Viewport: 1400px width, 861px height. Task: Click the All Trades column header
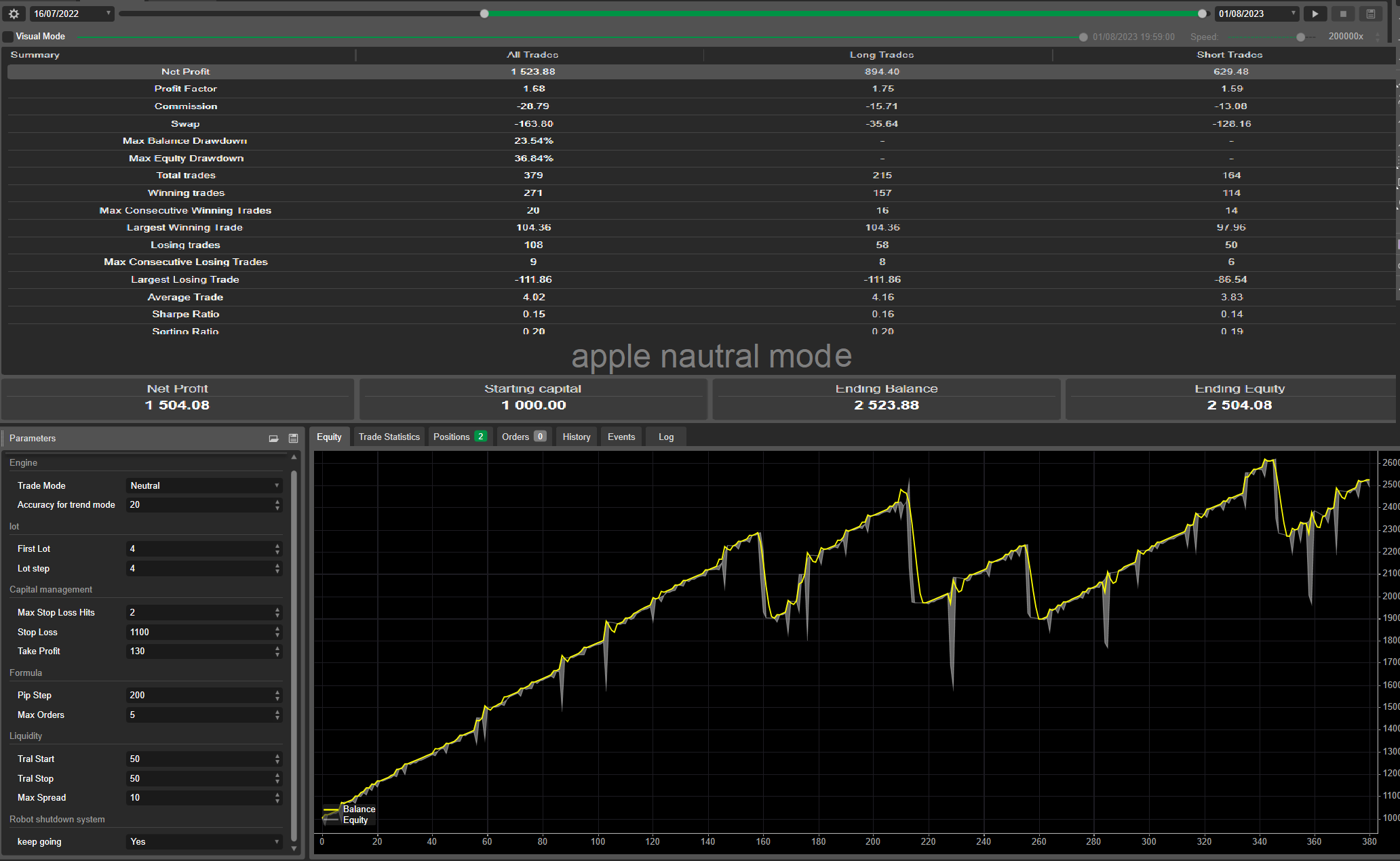click(x=532, y=55)
